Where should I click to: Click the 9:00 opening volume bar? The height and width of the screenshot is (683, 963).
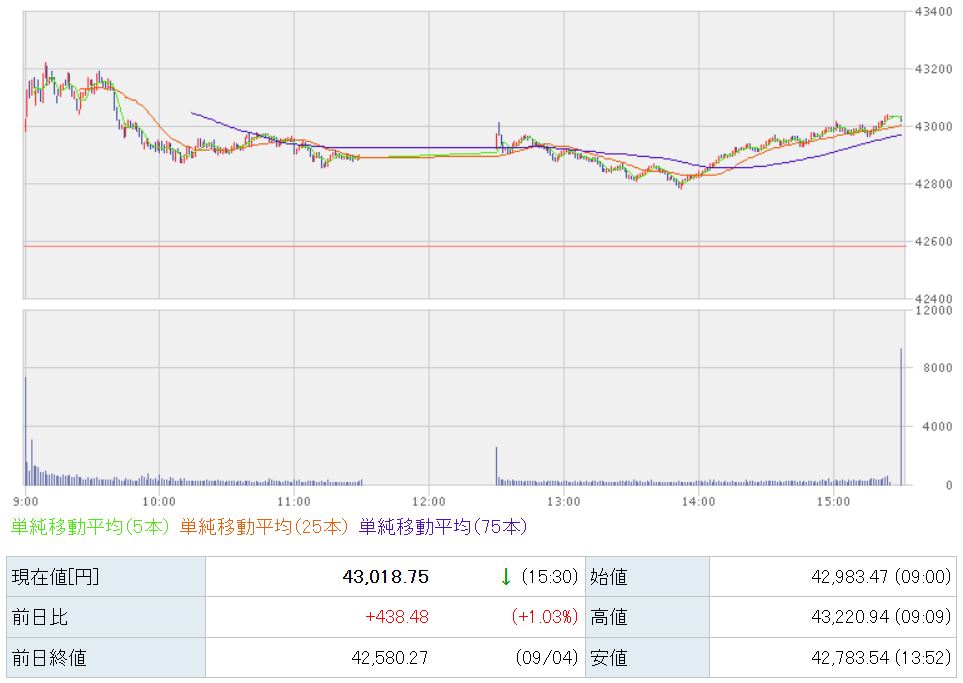tap(25, 431)
